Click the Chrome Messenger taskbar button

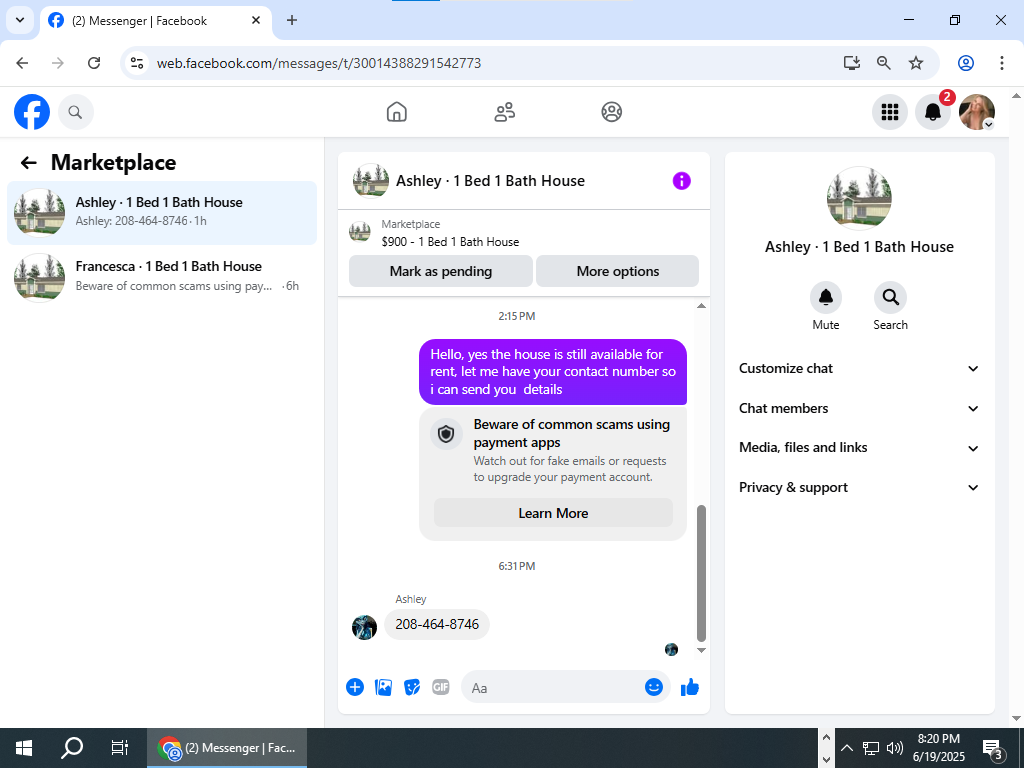(x=227, y=748)
